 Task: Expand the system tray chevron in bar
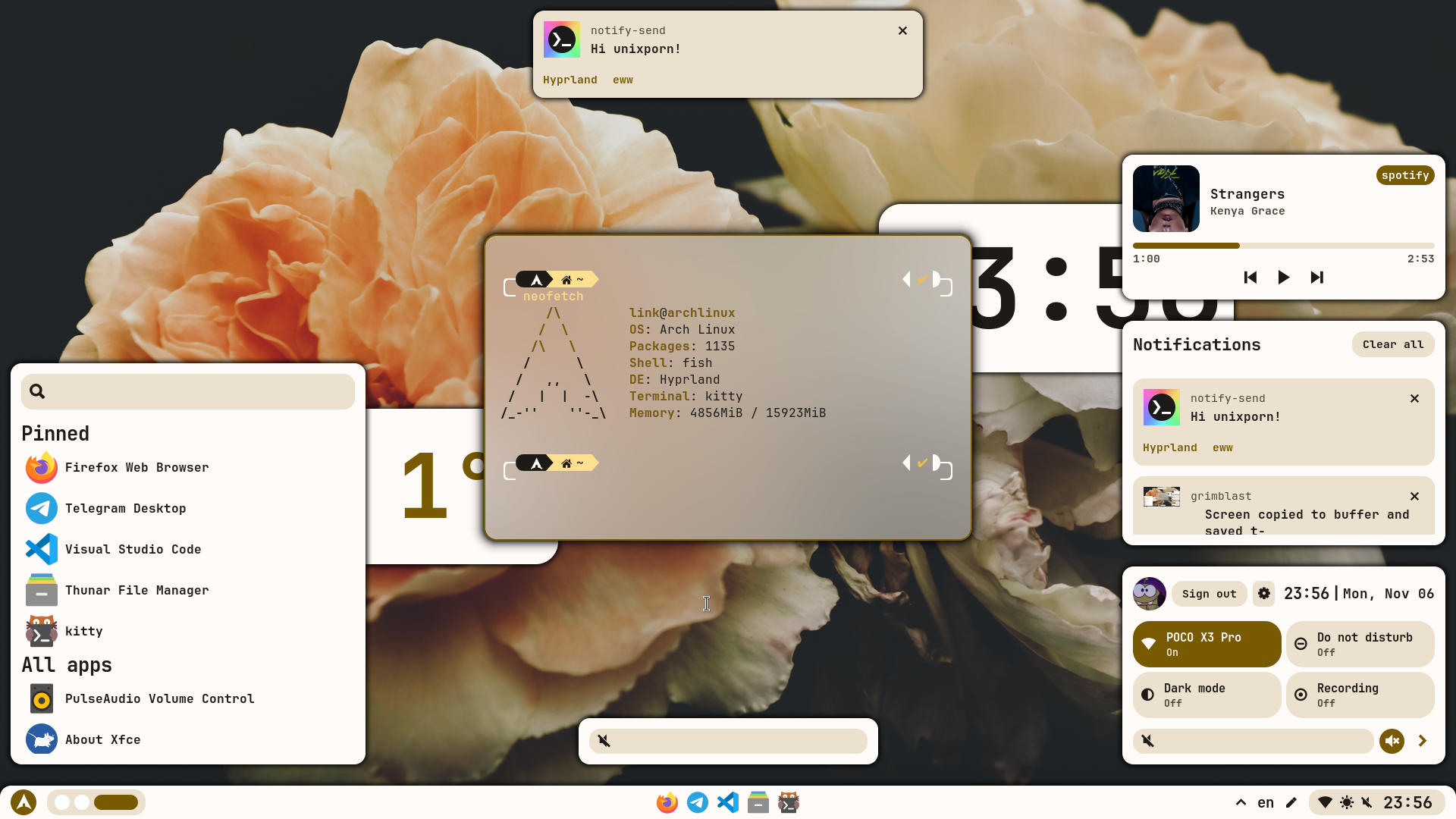pyautogui.click(x=1241, y=802)
